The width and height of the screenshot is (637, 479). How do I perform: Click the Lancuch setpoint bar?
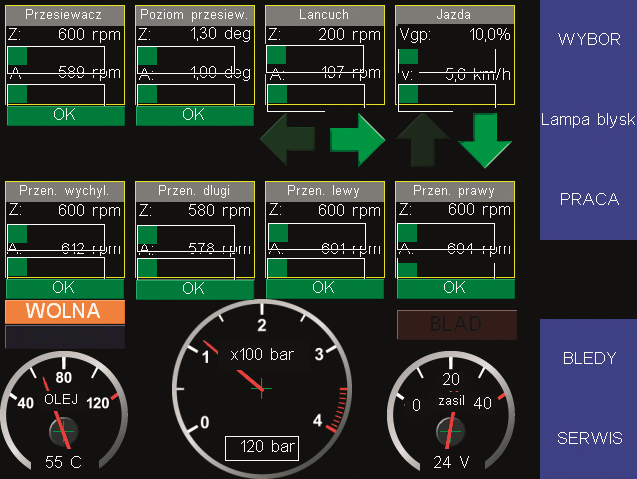[x=322, y=54]
